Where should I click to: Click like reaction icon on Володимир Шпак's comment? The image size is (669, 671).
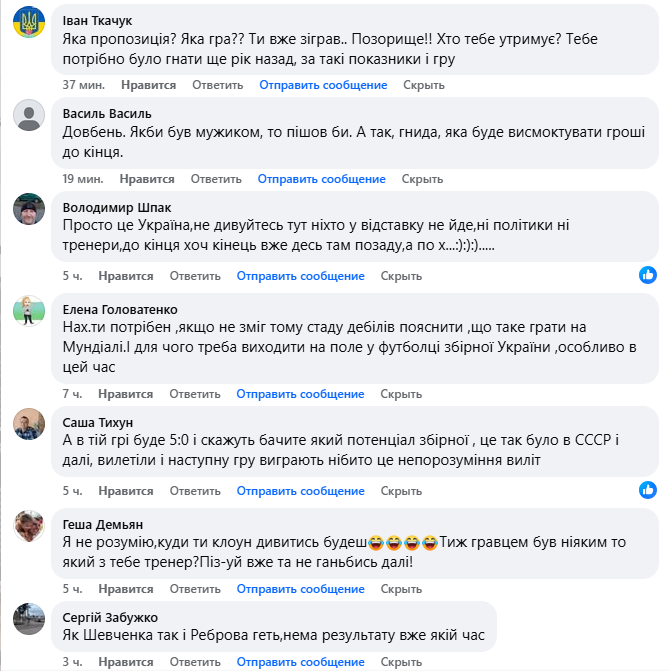tap(648, 274)
